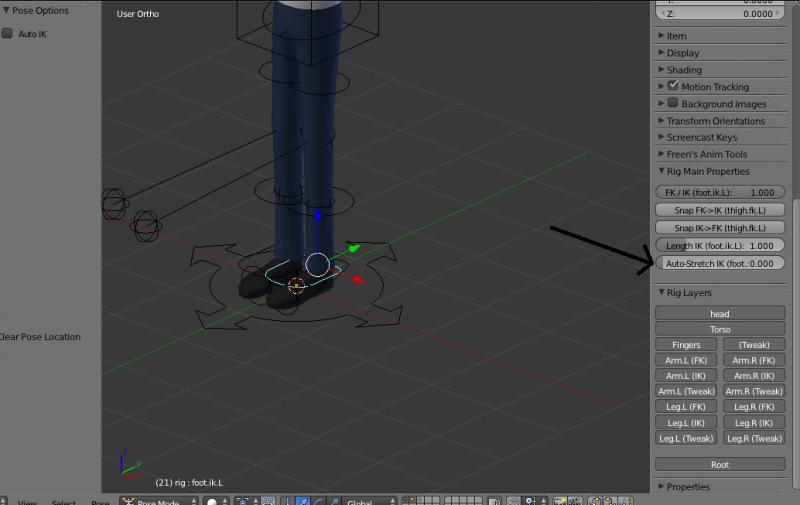Viewport: 800px width, 505px height.
Task: Toggle the Leg.R (FK) rig layer
Action: click(754, 407)
